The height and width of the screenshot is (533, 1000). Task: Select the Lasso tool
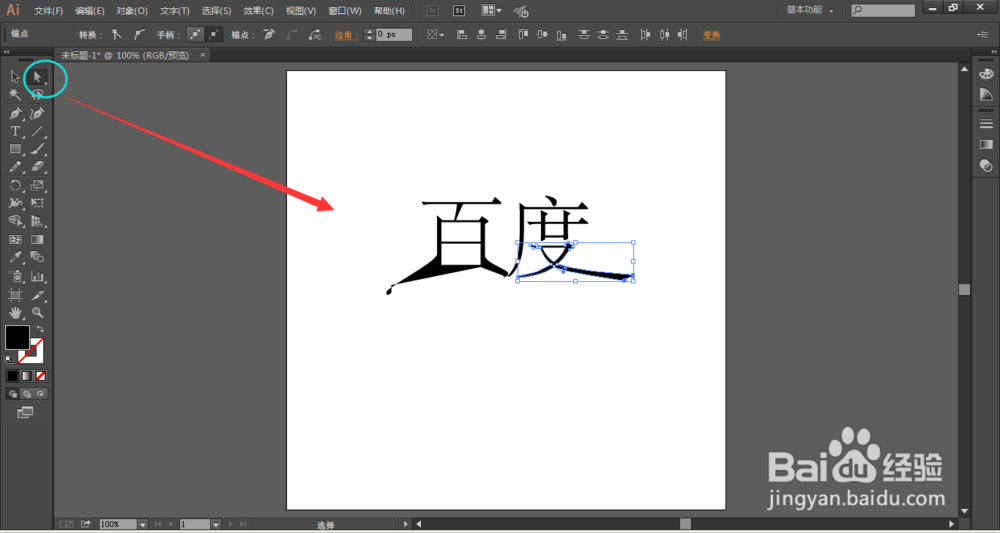pos(37,95)
